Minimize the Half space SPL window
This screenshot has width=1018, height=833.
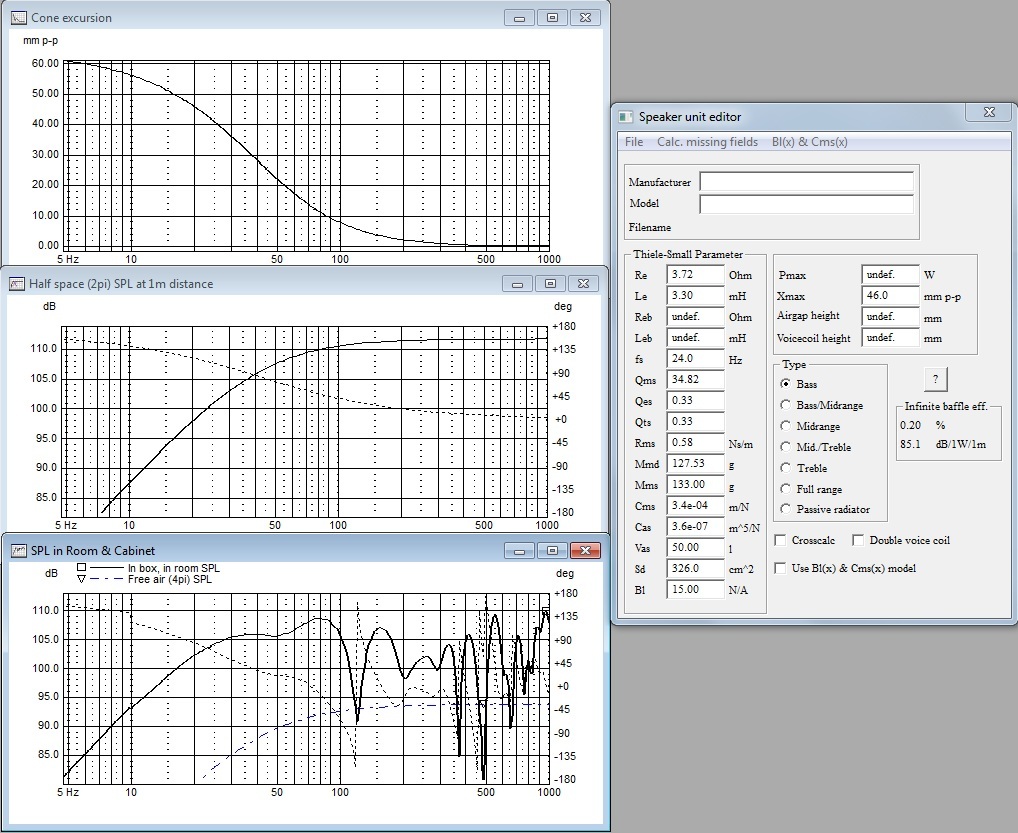519,284
